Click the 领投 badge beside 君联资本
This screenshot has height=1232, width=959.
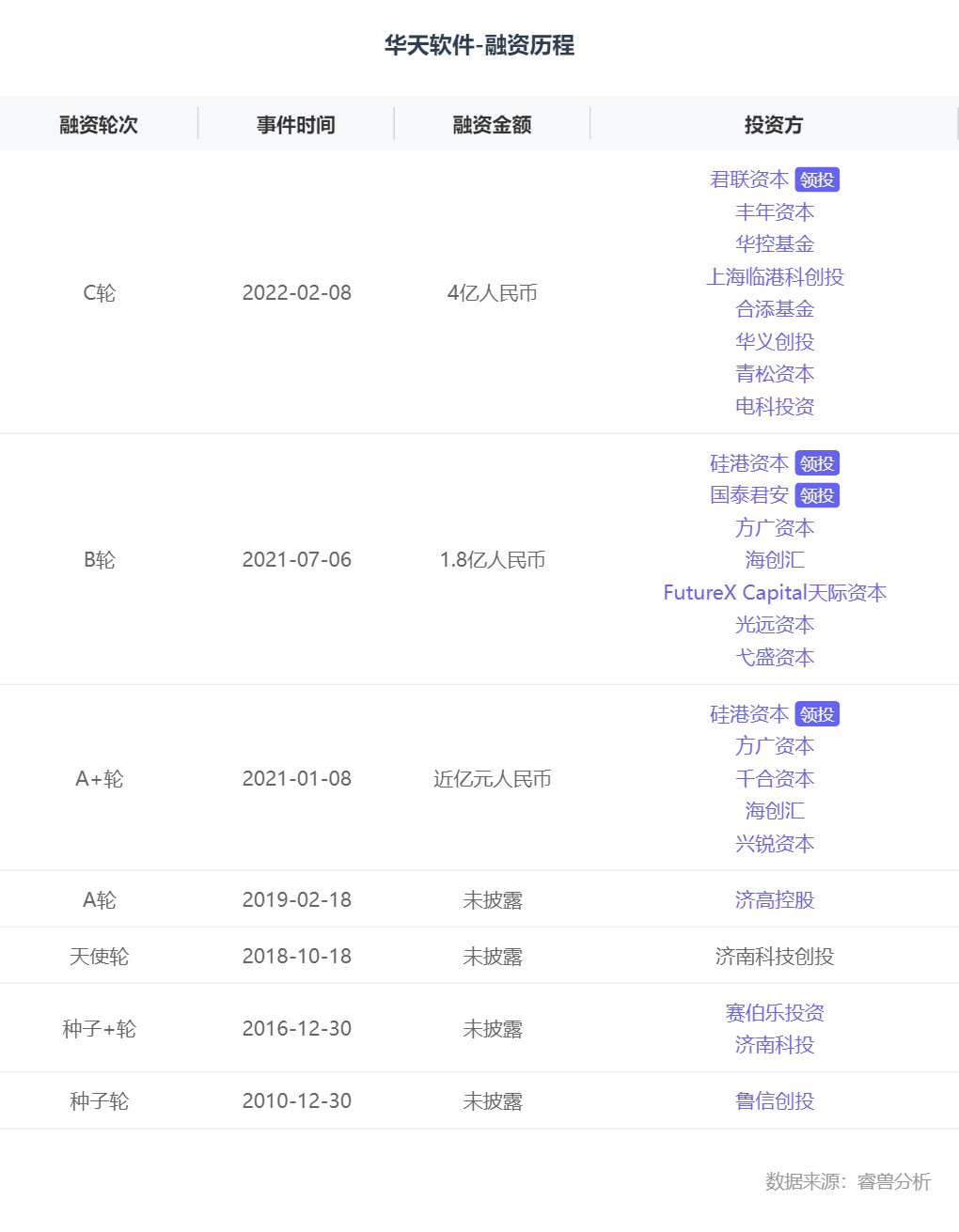coord(817,179)
